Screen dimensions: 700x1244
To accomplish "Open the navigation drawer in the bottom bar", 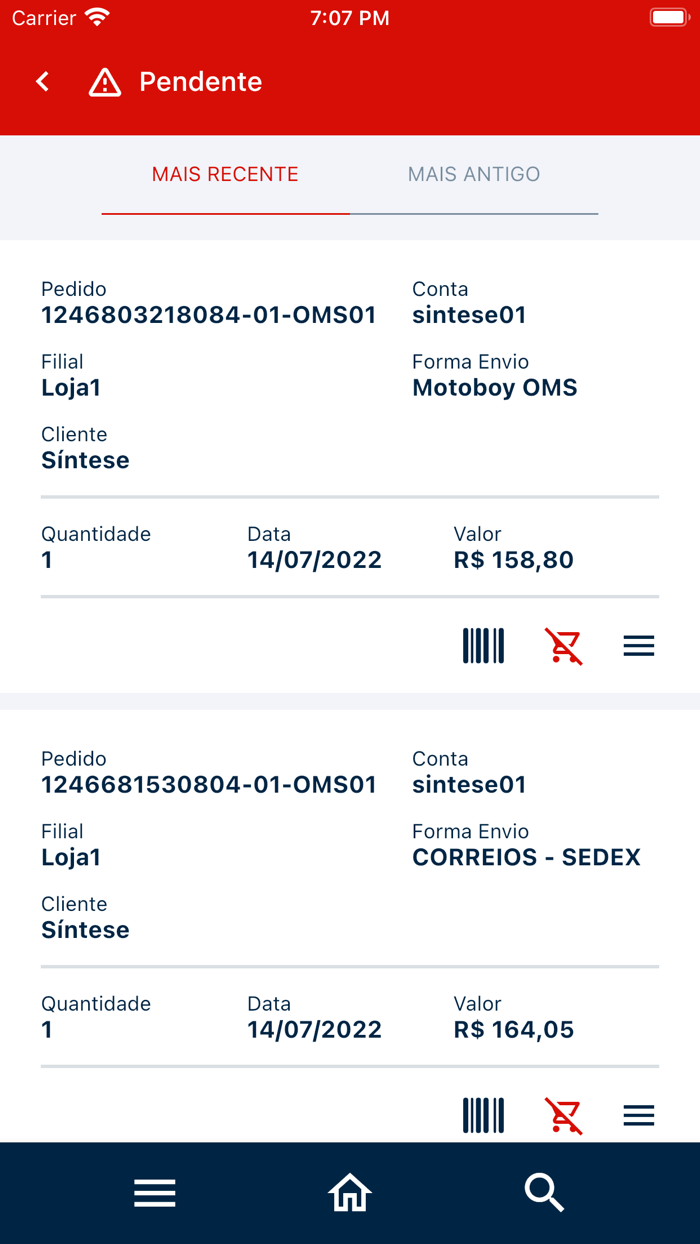I will click(x=154, y=1192).
